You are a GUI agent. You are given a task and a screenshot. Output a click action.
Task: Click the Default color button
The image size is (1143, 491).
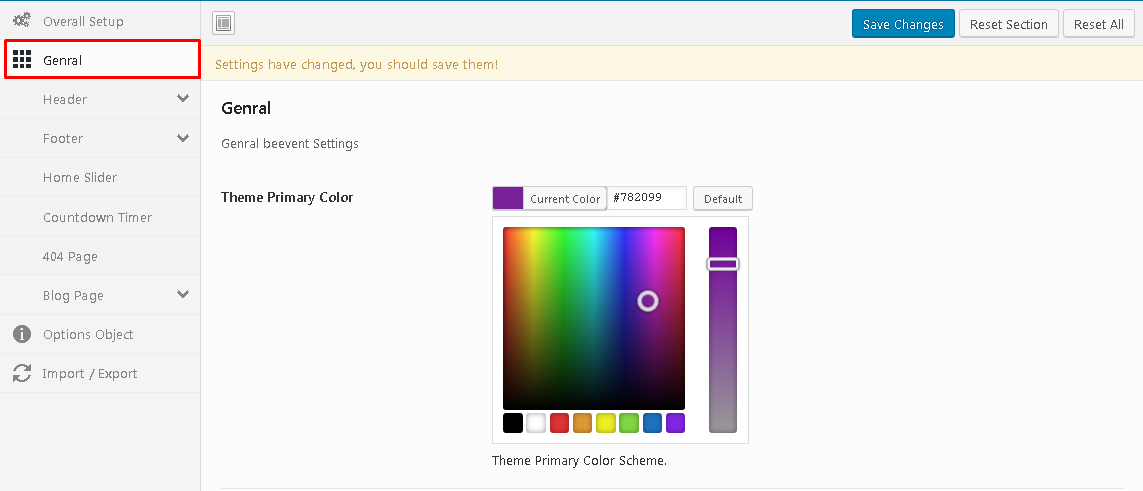722,199
